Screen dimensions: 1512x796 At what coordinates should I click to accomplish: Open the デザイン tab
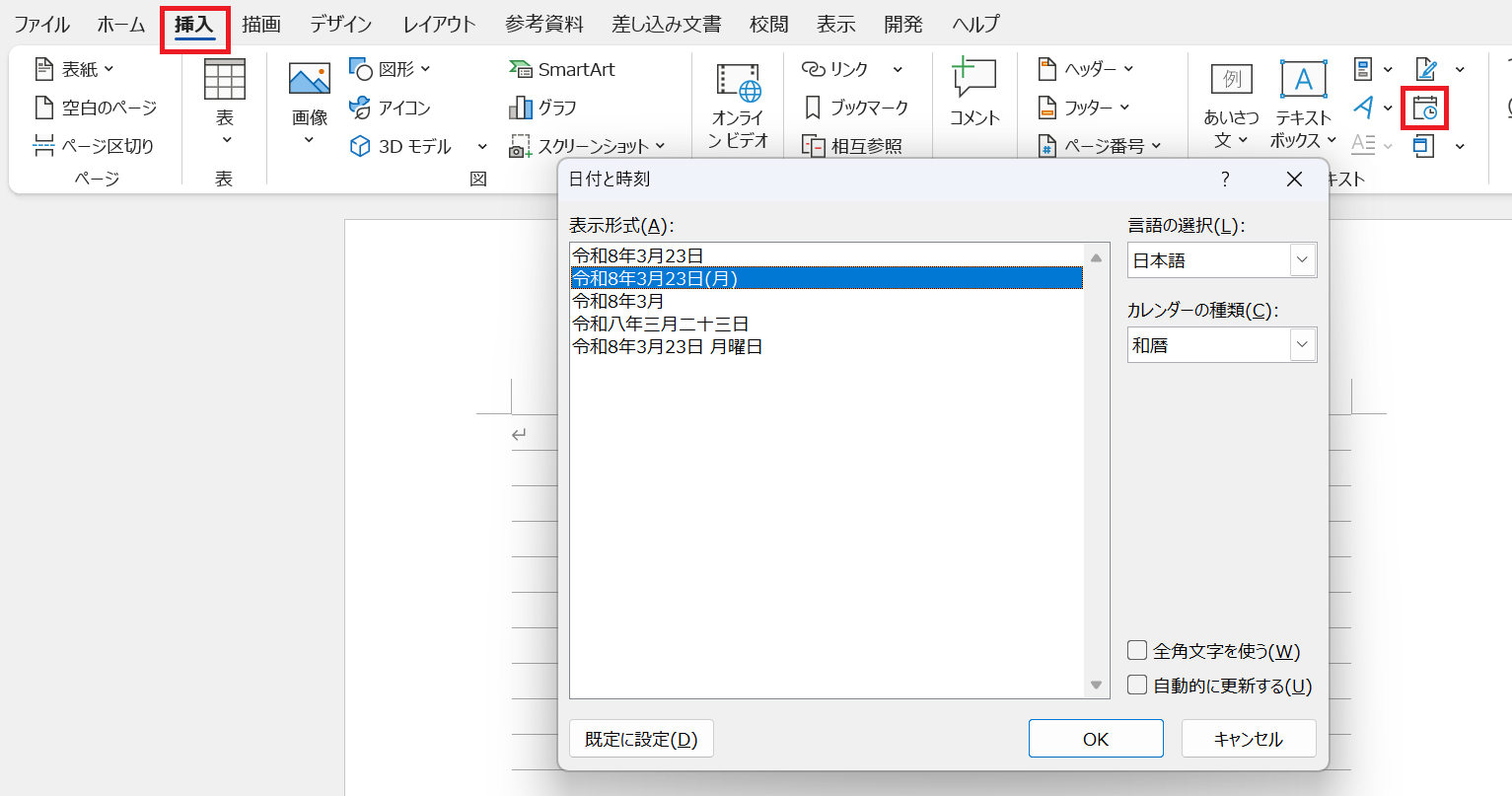(340, 25)
